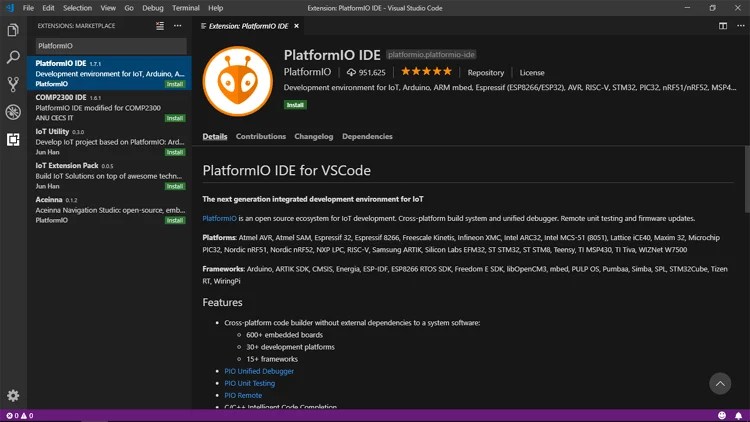Image resolution: width=750 pixels, height=422 pixels.
Task: Open errors and warnings in status bar
Action: pos(20,415)
